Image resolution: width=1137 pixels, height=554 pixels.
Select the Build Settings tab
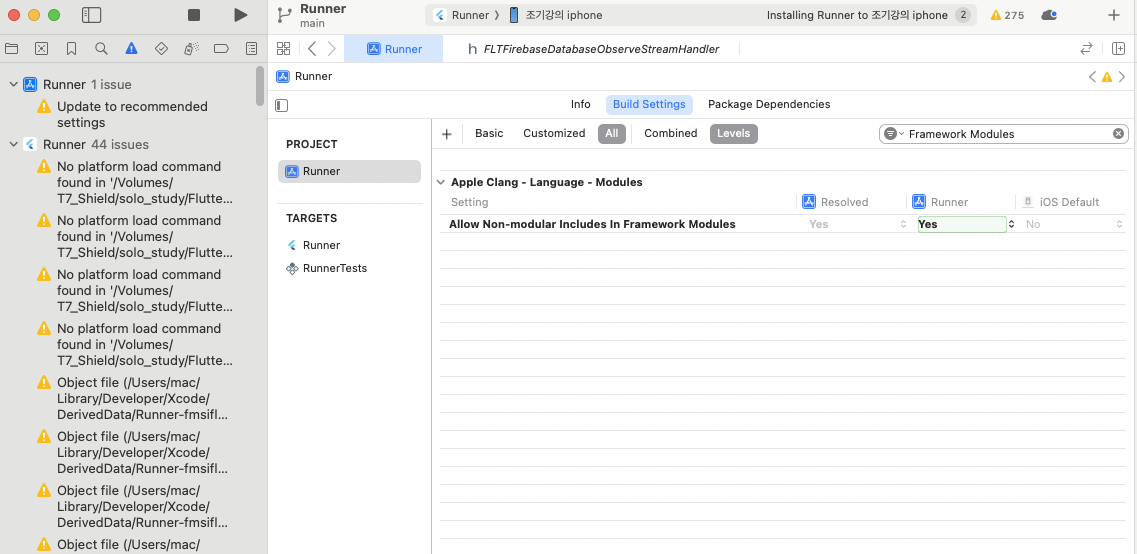(x=649, y=104)
